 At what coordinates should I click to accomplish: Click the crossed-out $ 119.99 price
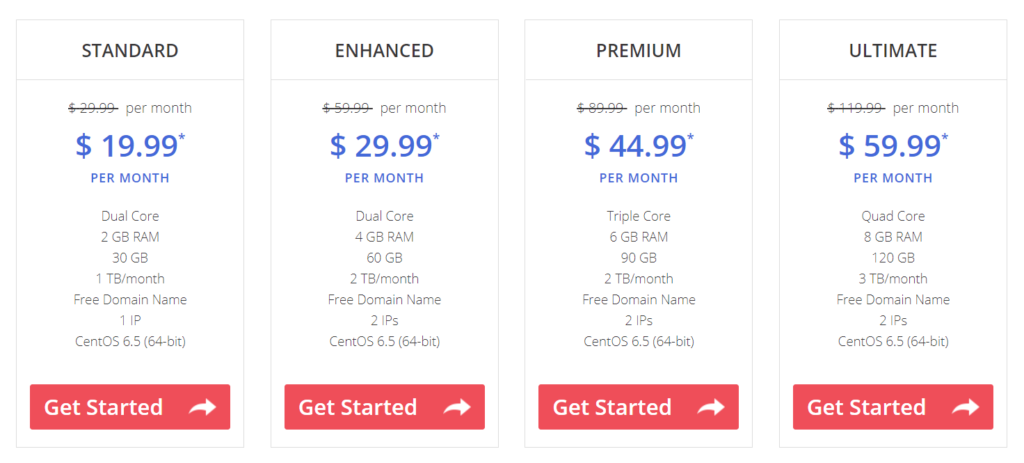tap(856, 108)
